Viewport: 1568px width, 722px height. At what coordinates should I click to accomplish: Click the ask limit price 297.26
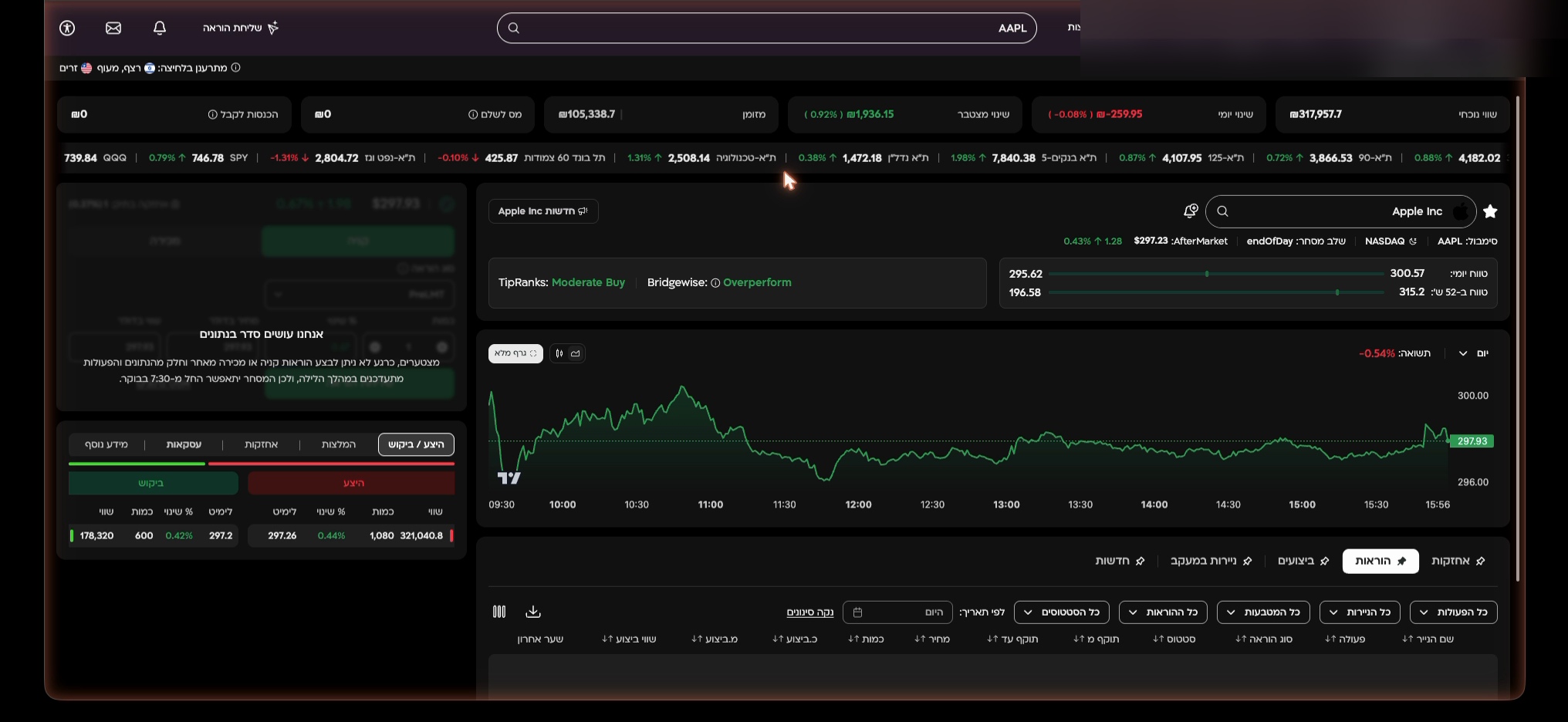(282, 535)
